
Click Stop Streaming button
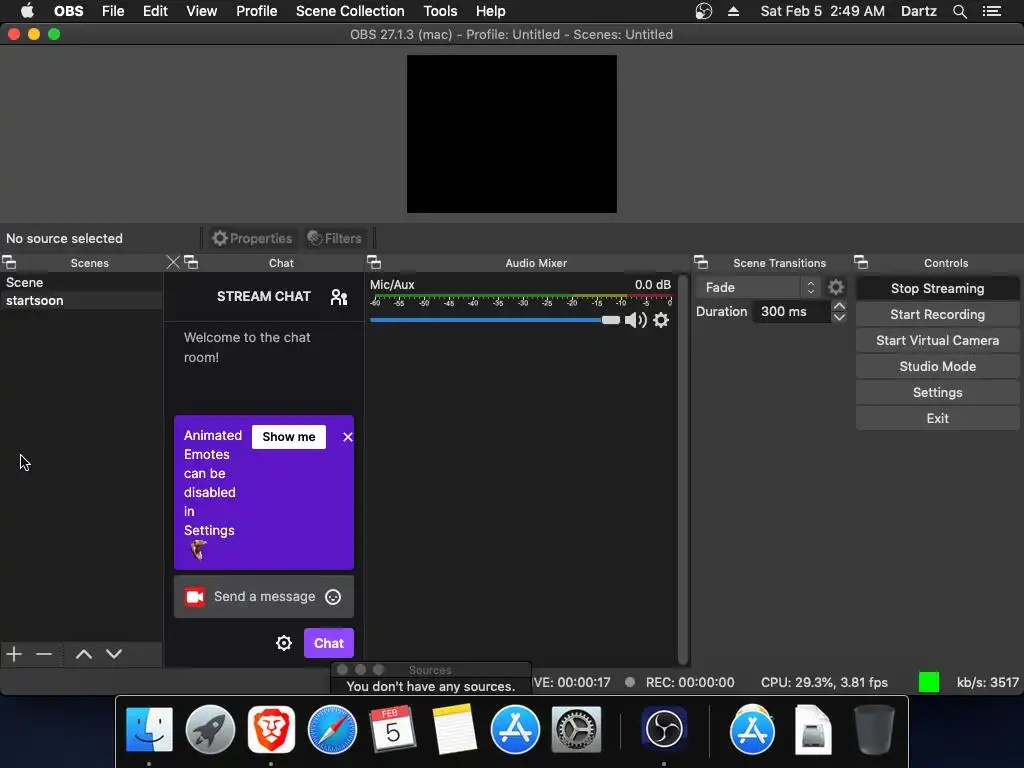coord(937,289)
